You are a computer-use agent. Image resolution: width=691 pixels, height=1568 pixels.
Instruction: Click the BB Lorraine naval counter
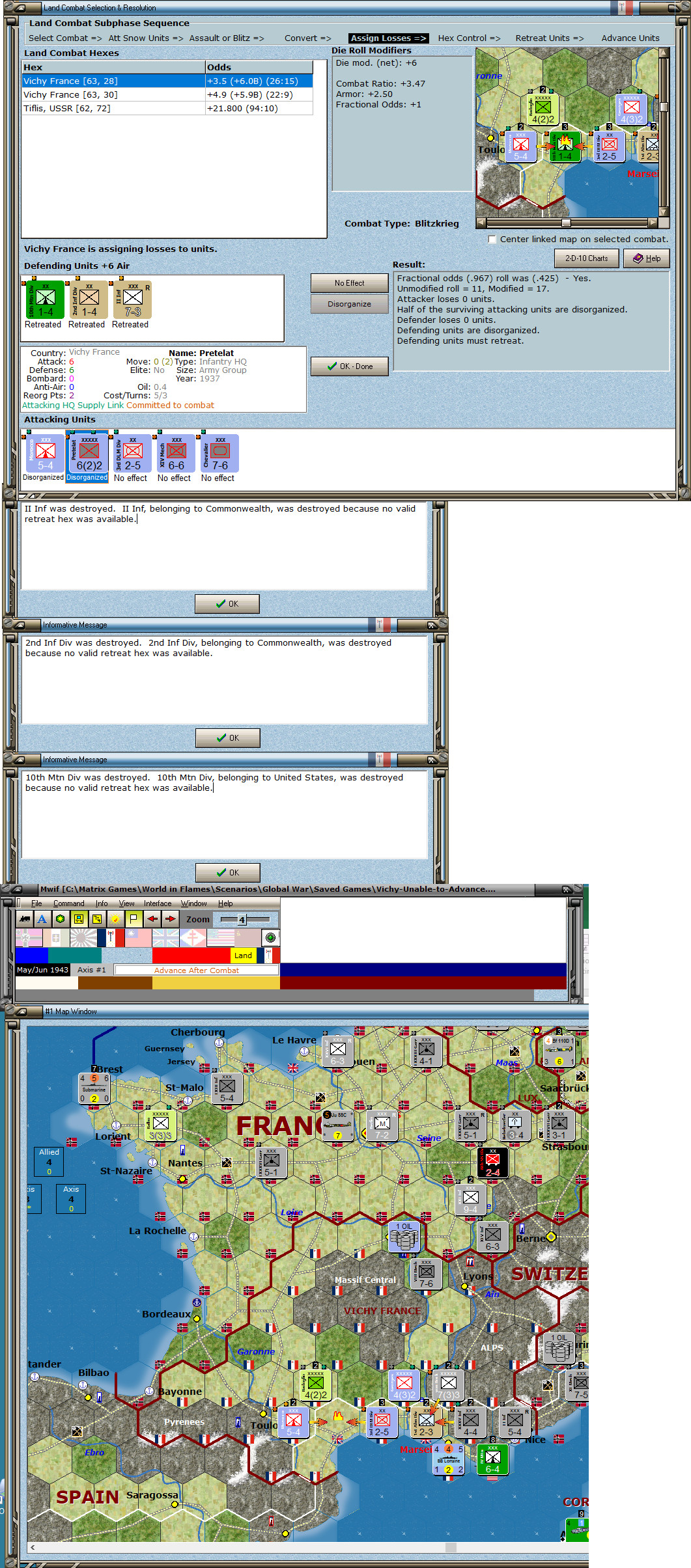pos(448,1459)
